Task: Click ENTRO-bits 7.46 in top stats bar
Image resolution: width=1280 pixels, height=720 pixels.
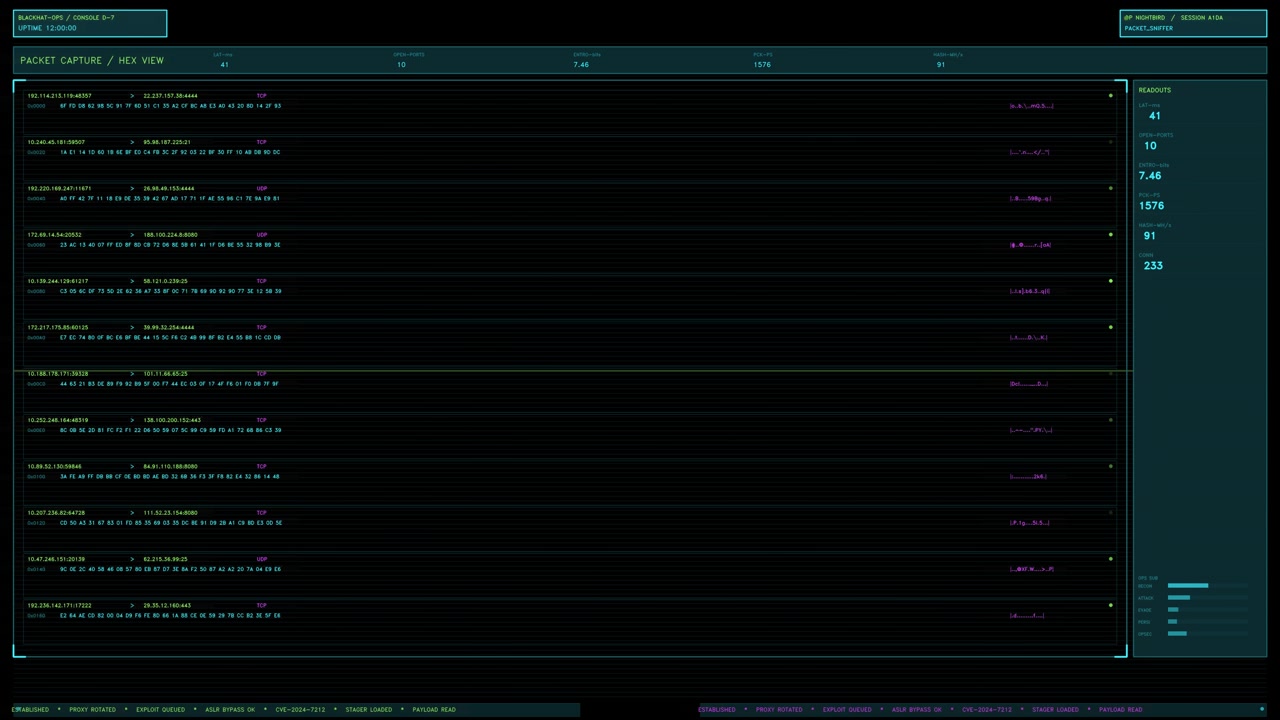Action: (x=581, y=64)
